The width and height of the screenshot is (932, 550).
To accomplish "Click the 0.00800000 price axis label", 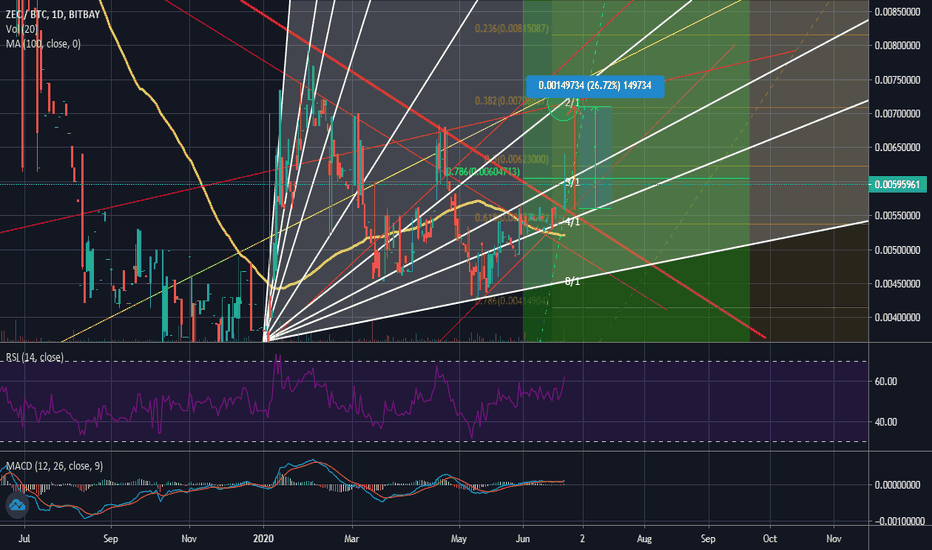I will click(898, 46).
